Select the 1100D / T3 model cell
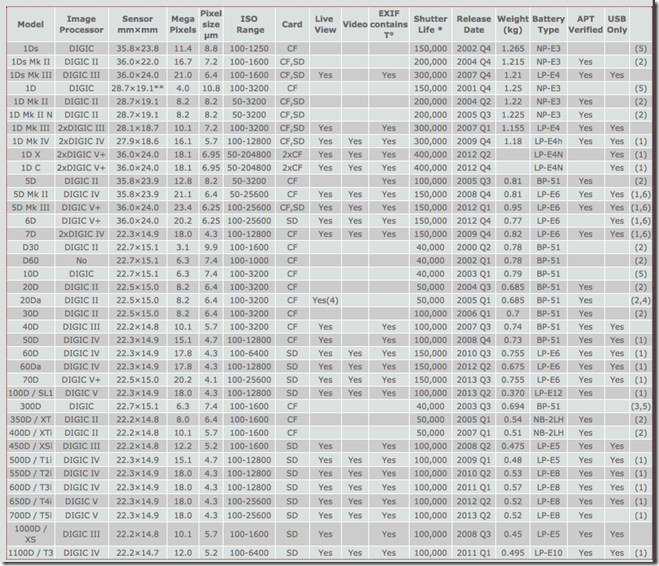This screenshot has height=566, width=659. (x=31, y=553)
